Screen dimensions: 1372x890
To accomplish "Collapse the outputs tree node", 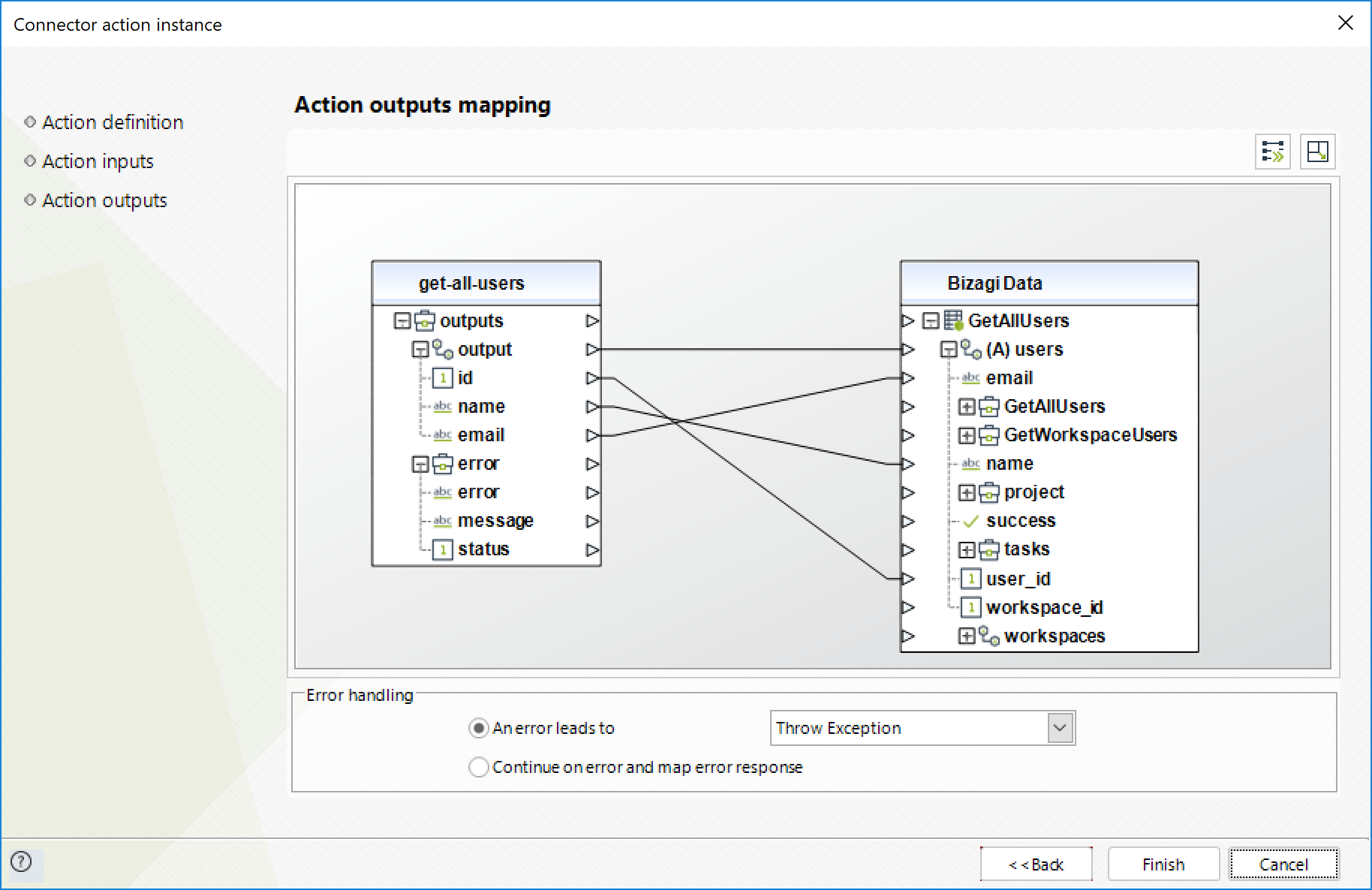I will click(402, 321).
